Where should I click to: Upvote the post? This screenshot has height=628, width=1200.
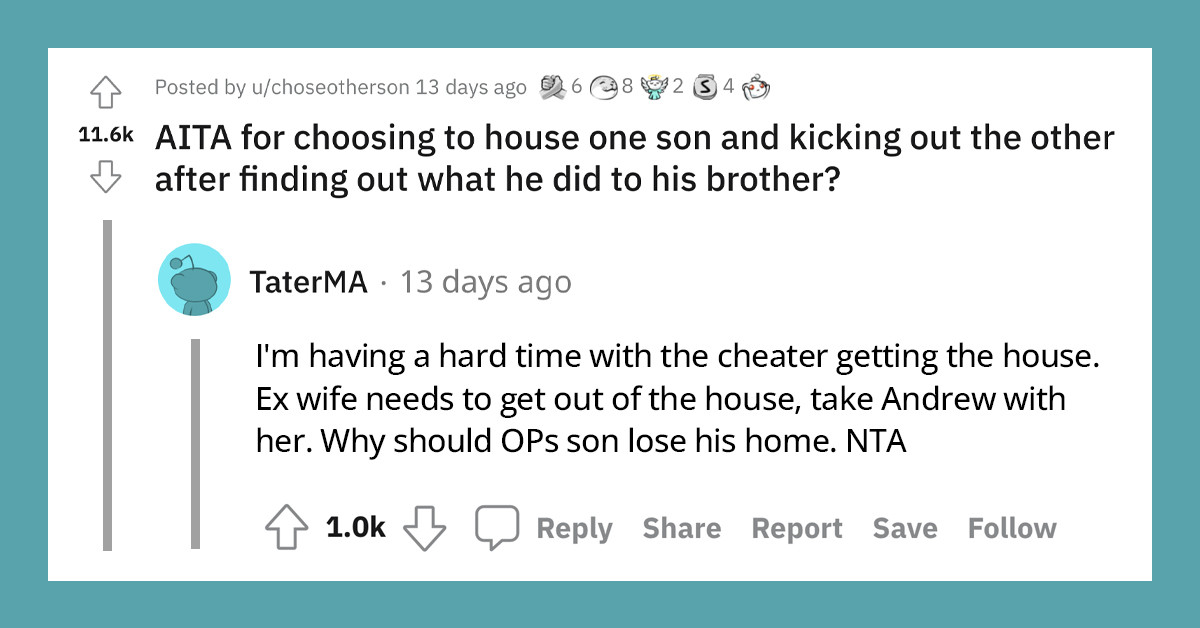click(x=106, y=91)
